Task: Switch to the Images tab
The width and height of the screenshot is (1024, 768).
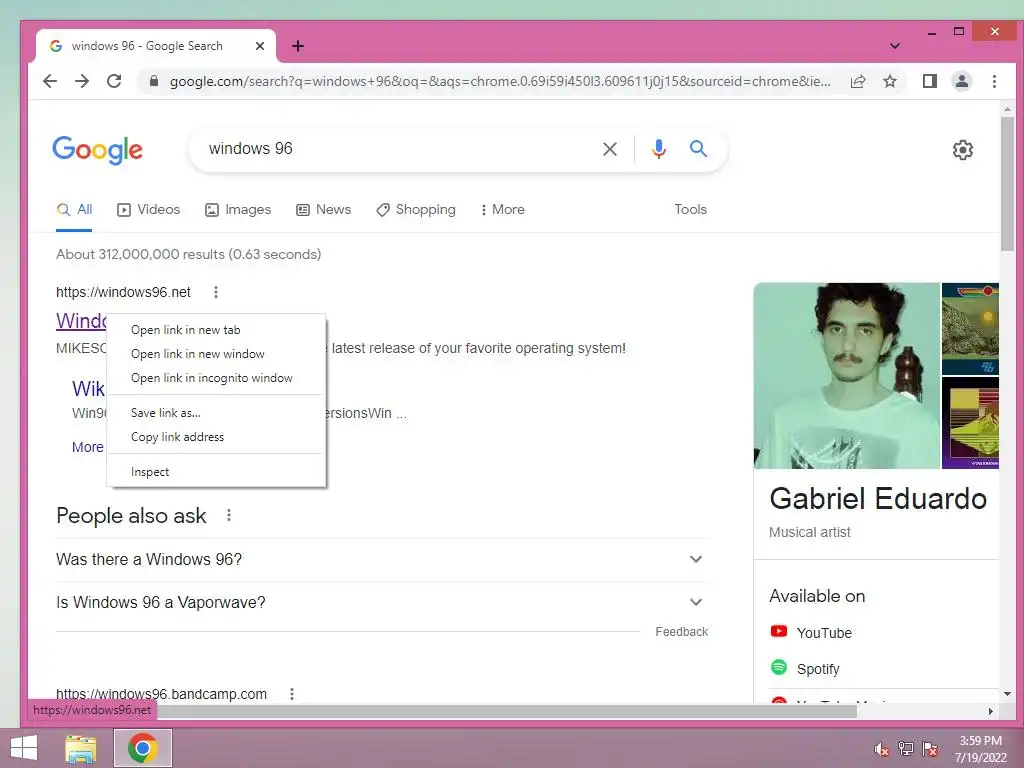Action: 238,210
